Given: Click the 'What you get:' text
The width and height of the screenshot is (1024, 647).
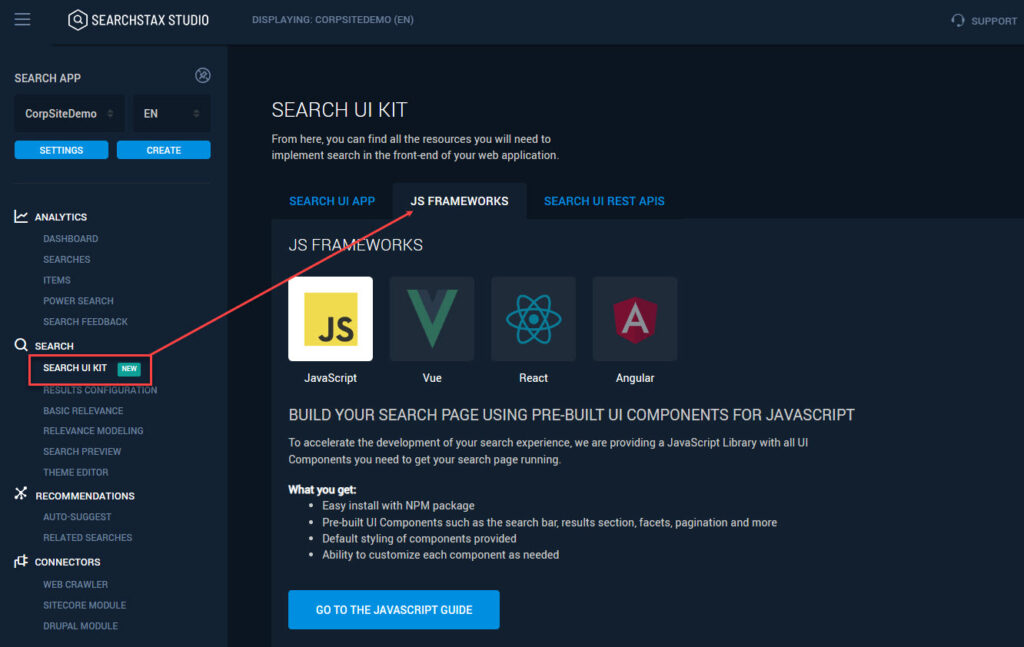Looking at the screenshot, I should pos(323,490).
